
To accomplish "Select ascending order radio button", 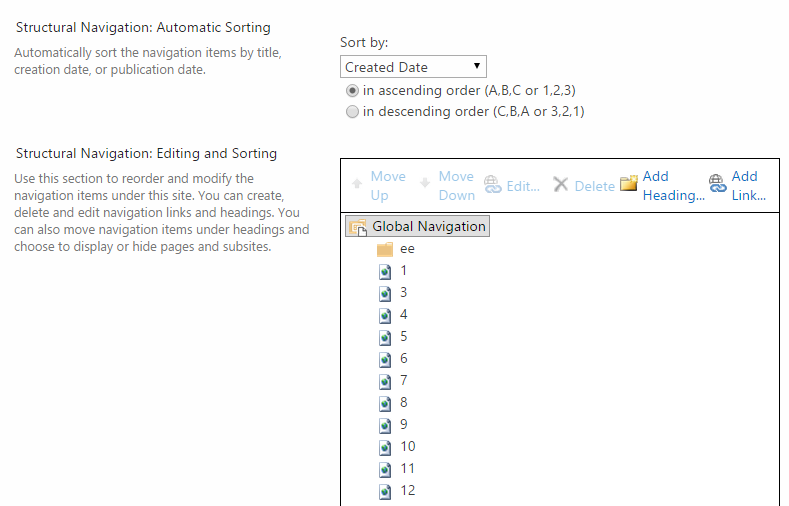I will click(x=352, y=91).
